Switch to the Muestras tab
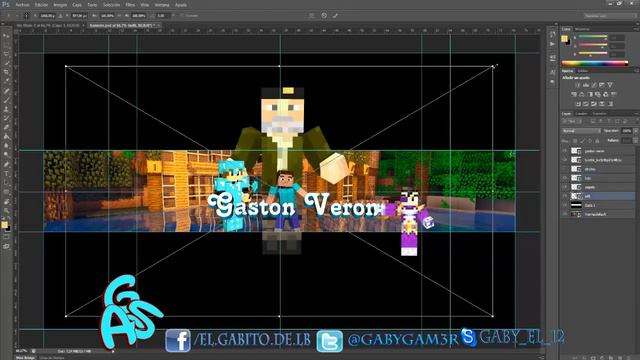The image size is (640, 360). (x=582, y=29)
